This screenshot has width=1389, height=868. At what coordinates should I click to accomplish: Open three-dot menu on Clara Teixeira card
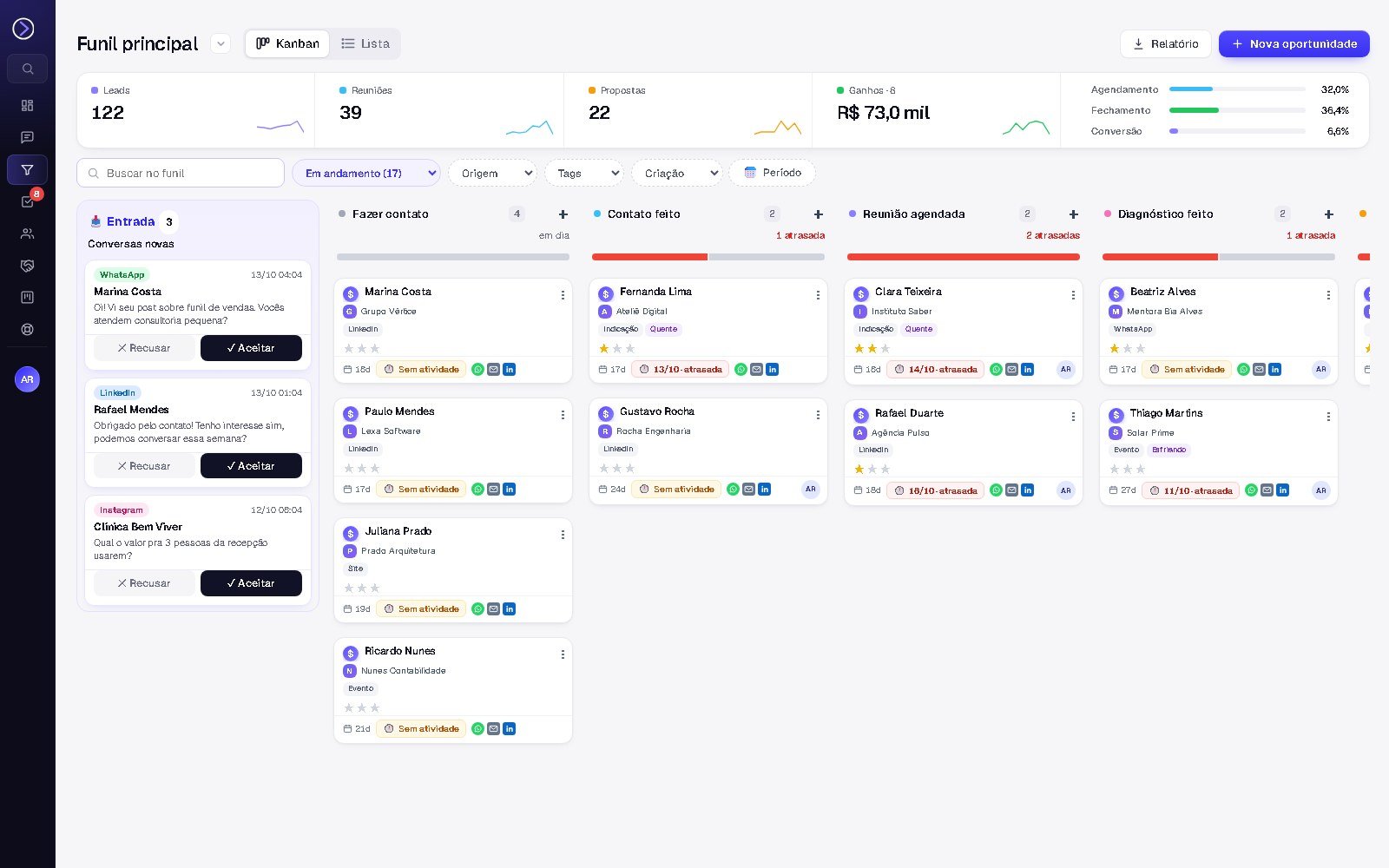(x=1073, y=295)
